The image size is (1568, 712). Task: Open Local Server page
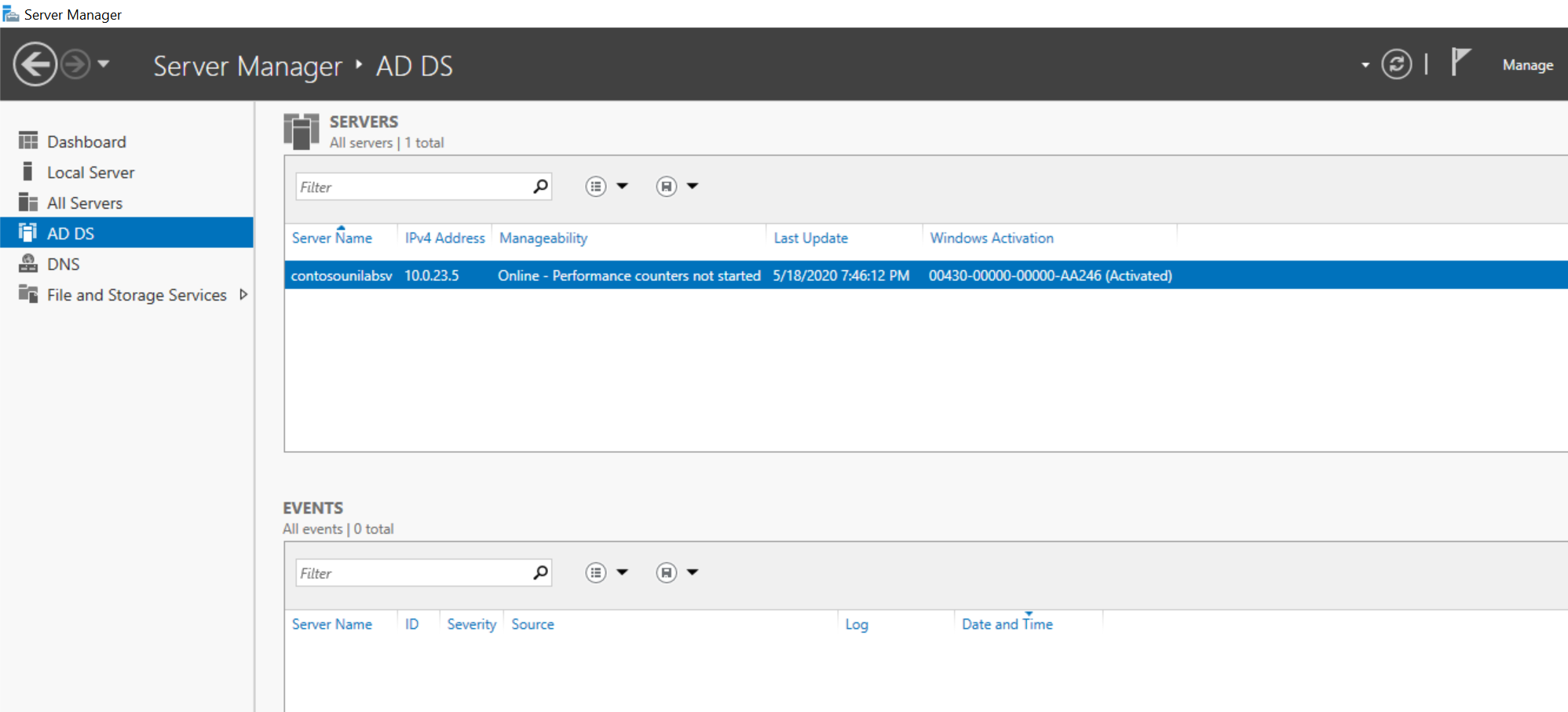click(90, 173)
